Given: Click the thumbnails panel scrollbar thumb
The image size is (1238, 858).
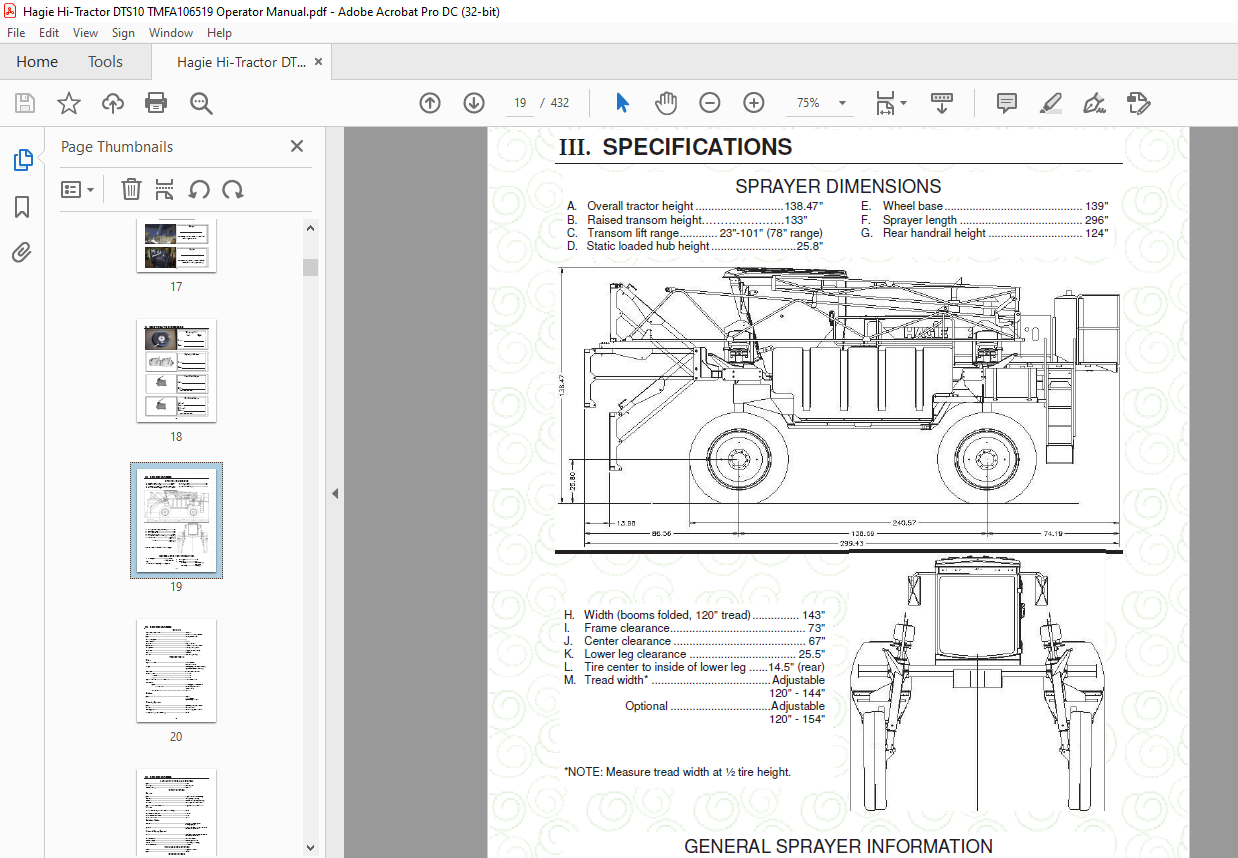Looking at the screenshot, I should pyautogui.click(x=310, y=266).
